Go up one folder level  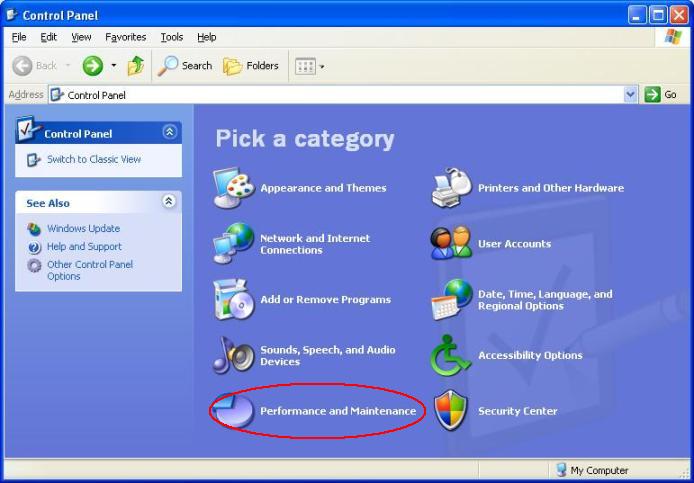[x=136, y=66]
